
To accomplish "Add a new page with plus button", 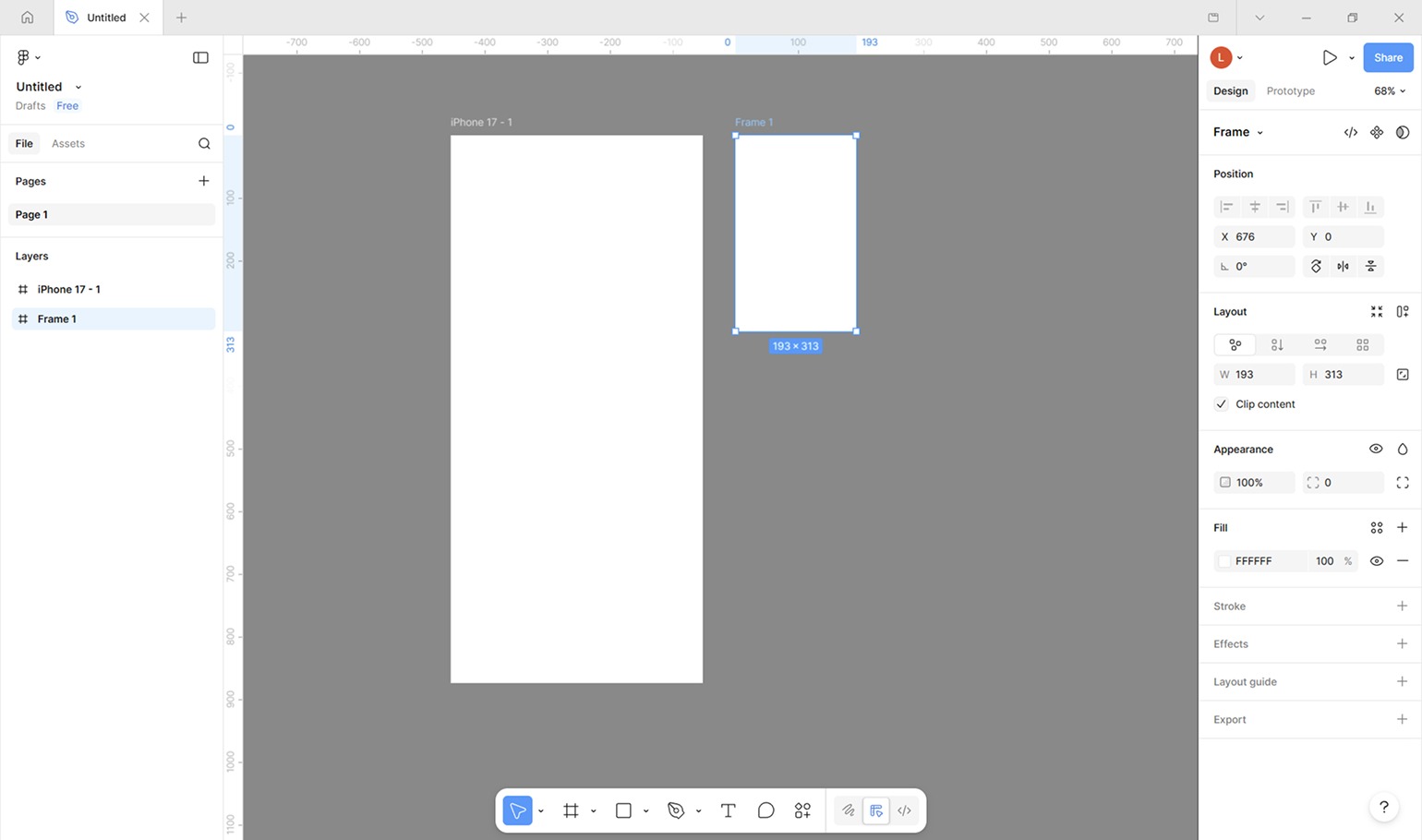I will coord(204,181).
